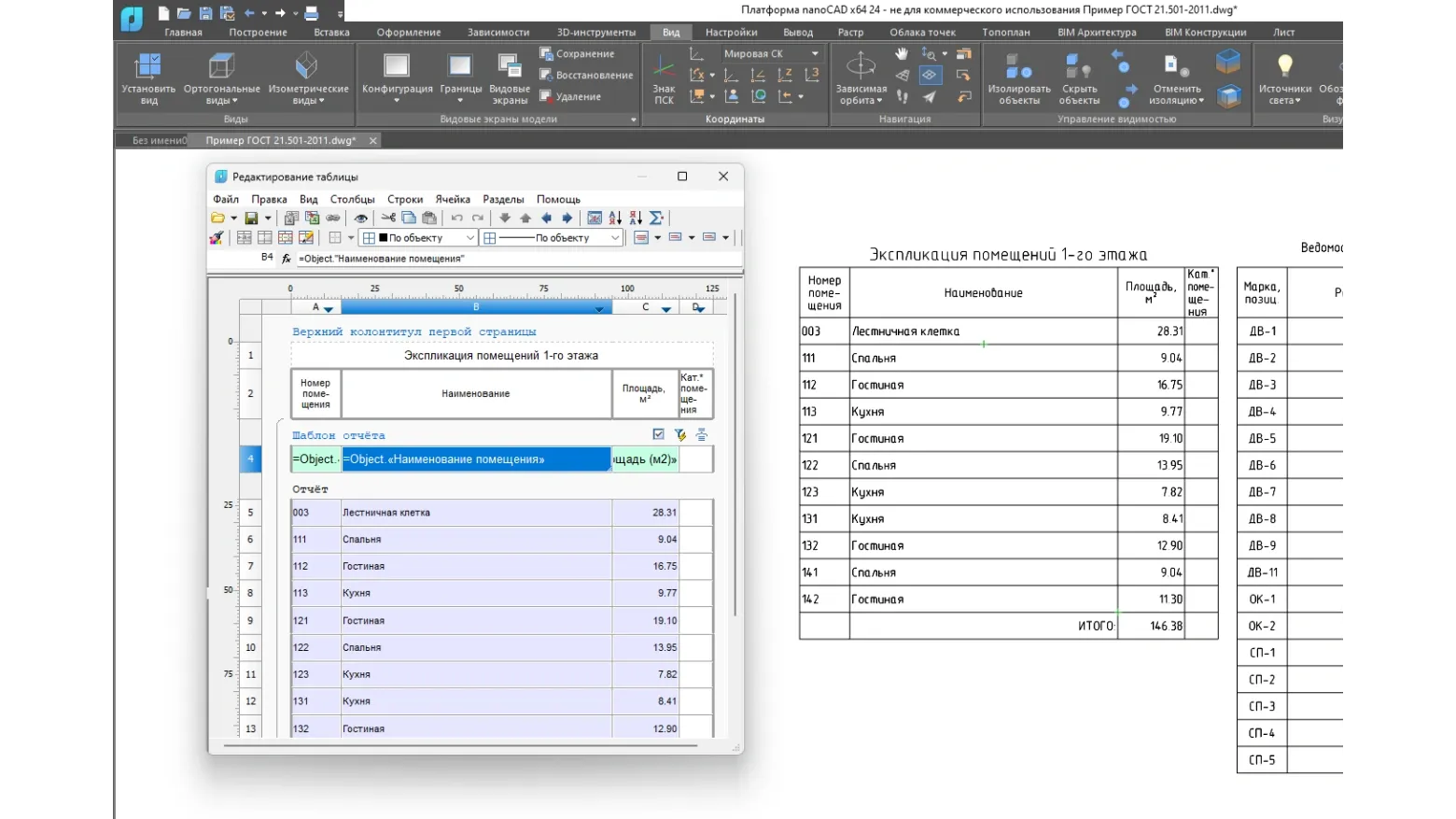
Task: Open the Столбцы menu
Action: point(352,199)
